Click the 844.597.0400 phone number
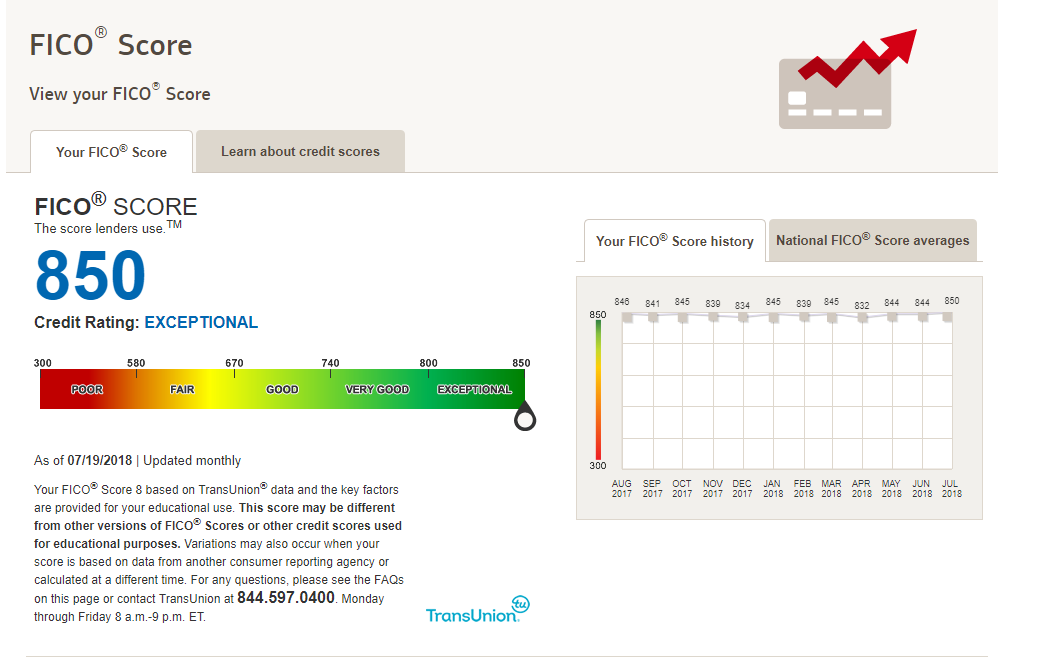This screenshot has width=1062, height=660. tap(286, 598)
